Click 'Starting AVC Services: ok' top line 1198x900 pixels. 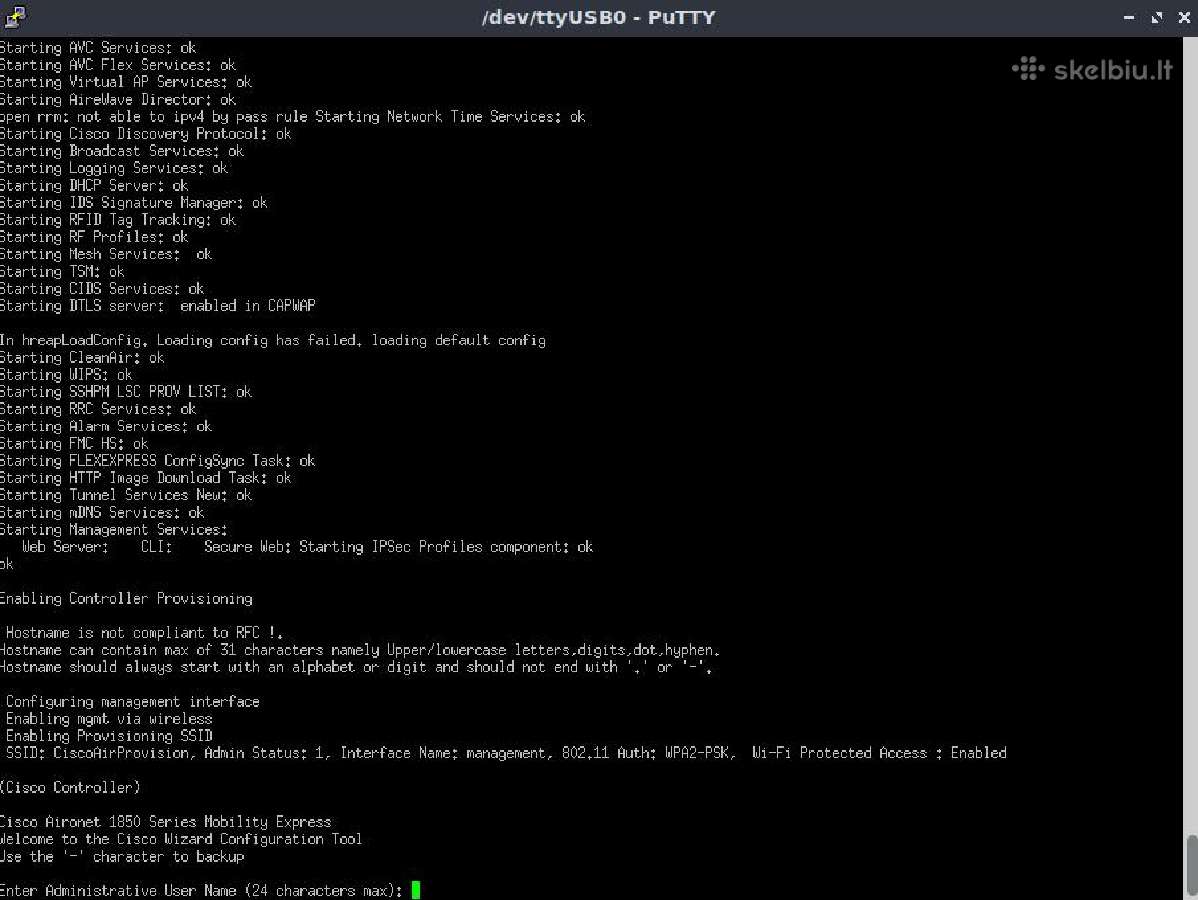99,47
